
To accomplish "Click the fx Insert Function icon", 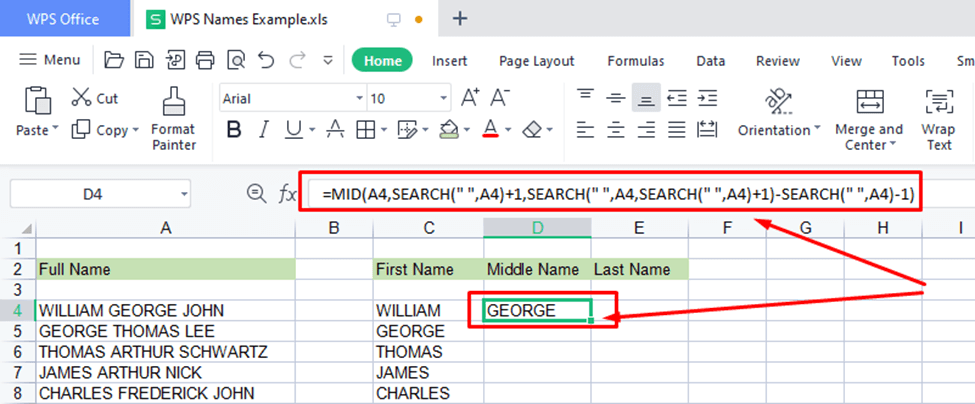I will (x=287, y=195).
